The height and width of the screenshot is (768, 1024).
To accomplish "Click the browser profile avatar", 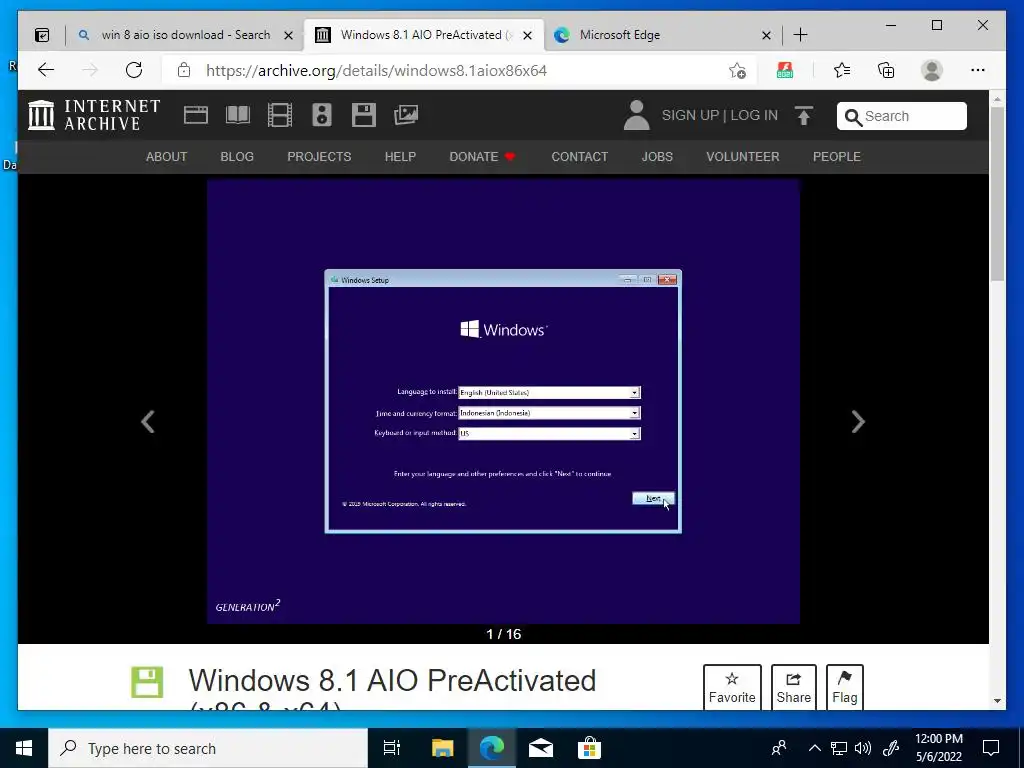I will (x=932, y=70).
